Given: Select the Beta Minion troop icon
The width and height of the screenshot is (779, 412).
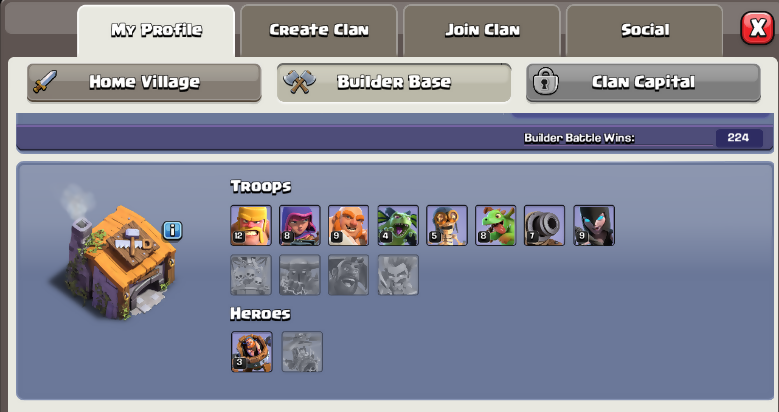Looking at the screenshot, I should point(398,225).
